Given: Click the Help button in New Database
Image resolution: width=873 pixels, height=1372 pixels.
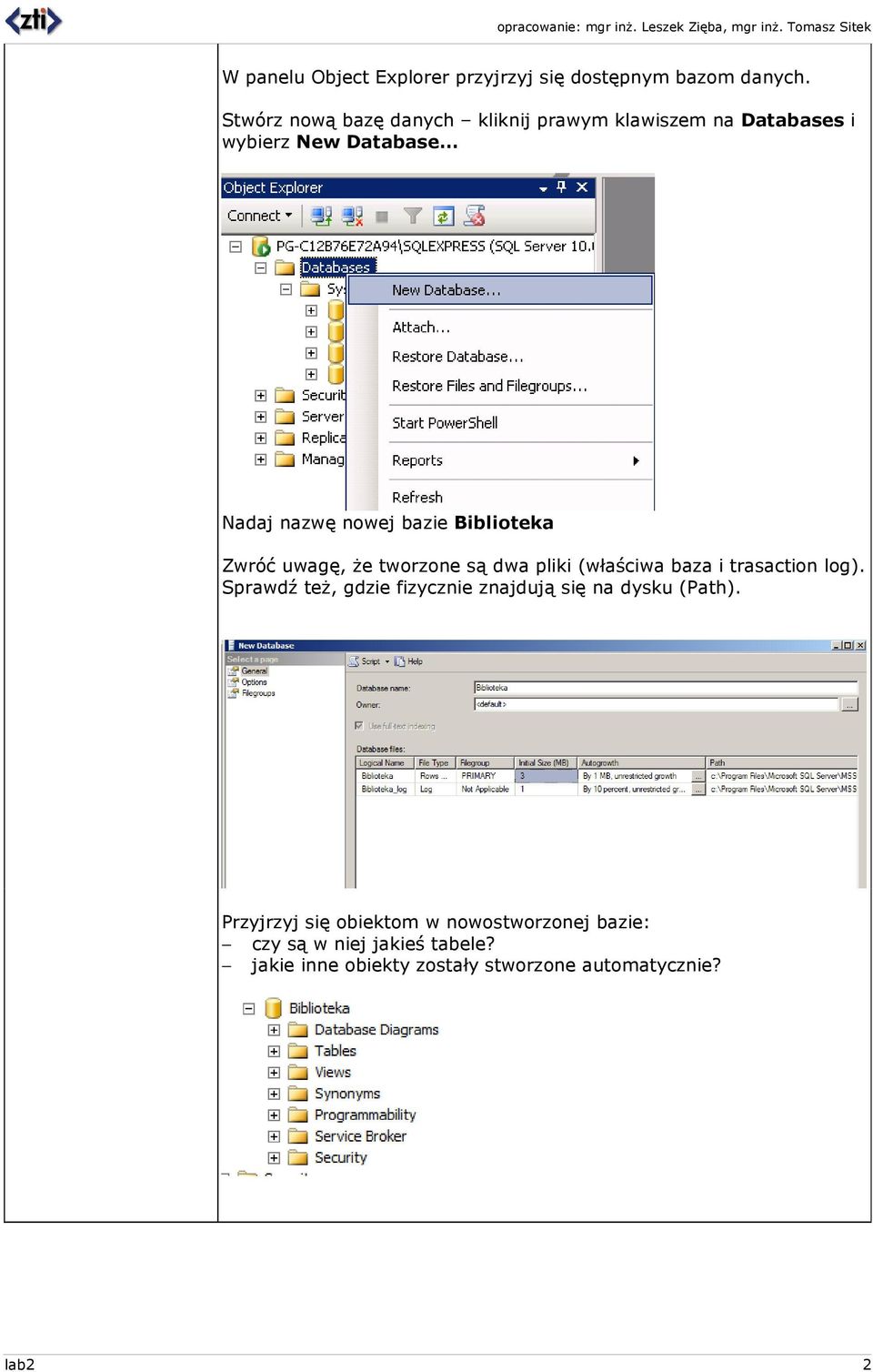Looking at the screenshot, I should pyautogui.click(x=409, y=661).
